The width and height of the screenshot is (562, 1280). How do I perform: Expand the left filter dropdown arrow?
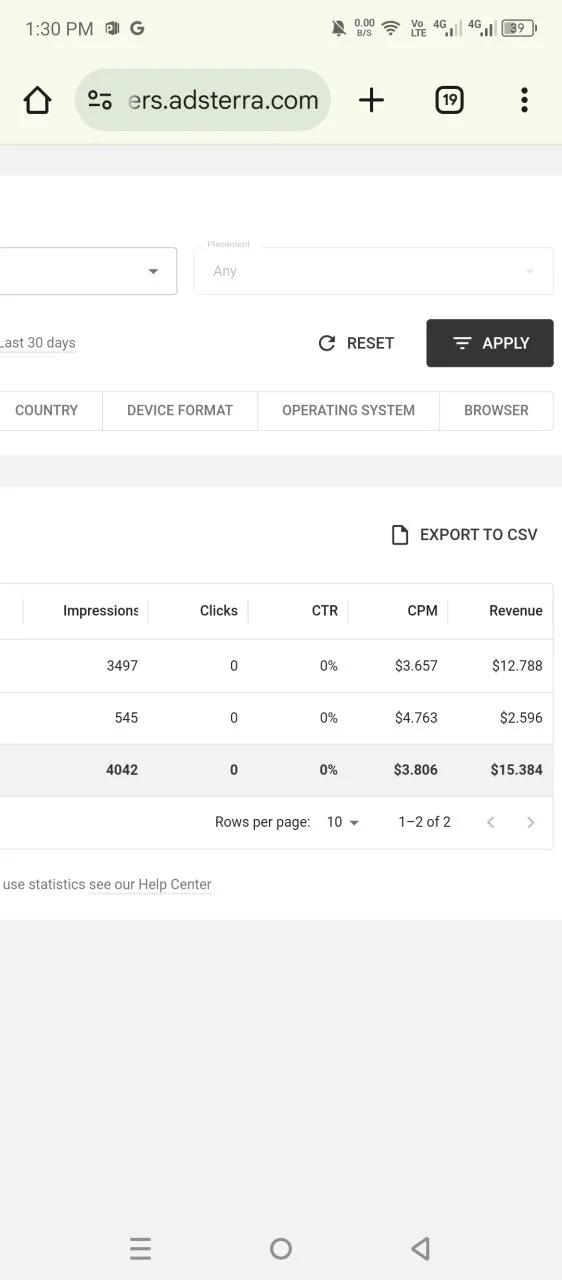pos(153,271)
